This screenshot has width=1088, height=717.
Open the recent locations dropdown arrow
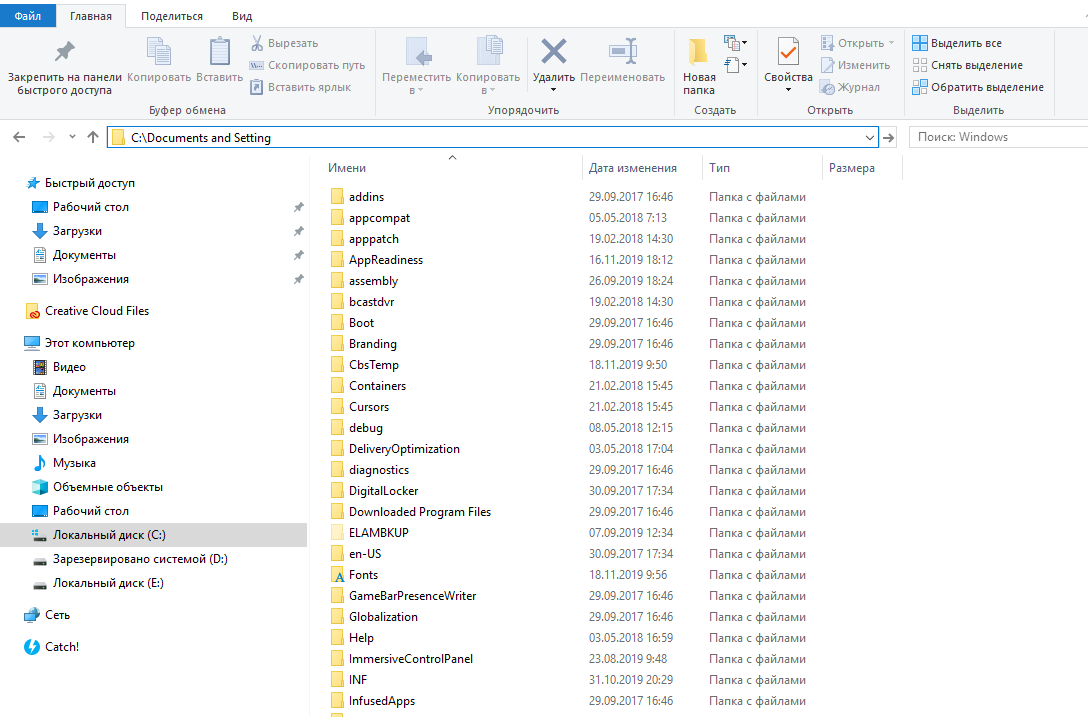[x=72, y=137]
